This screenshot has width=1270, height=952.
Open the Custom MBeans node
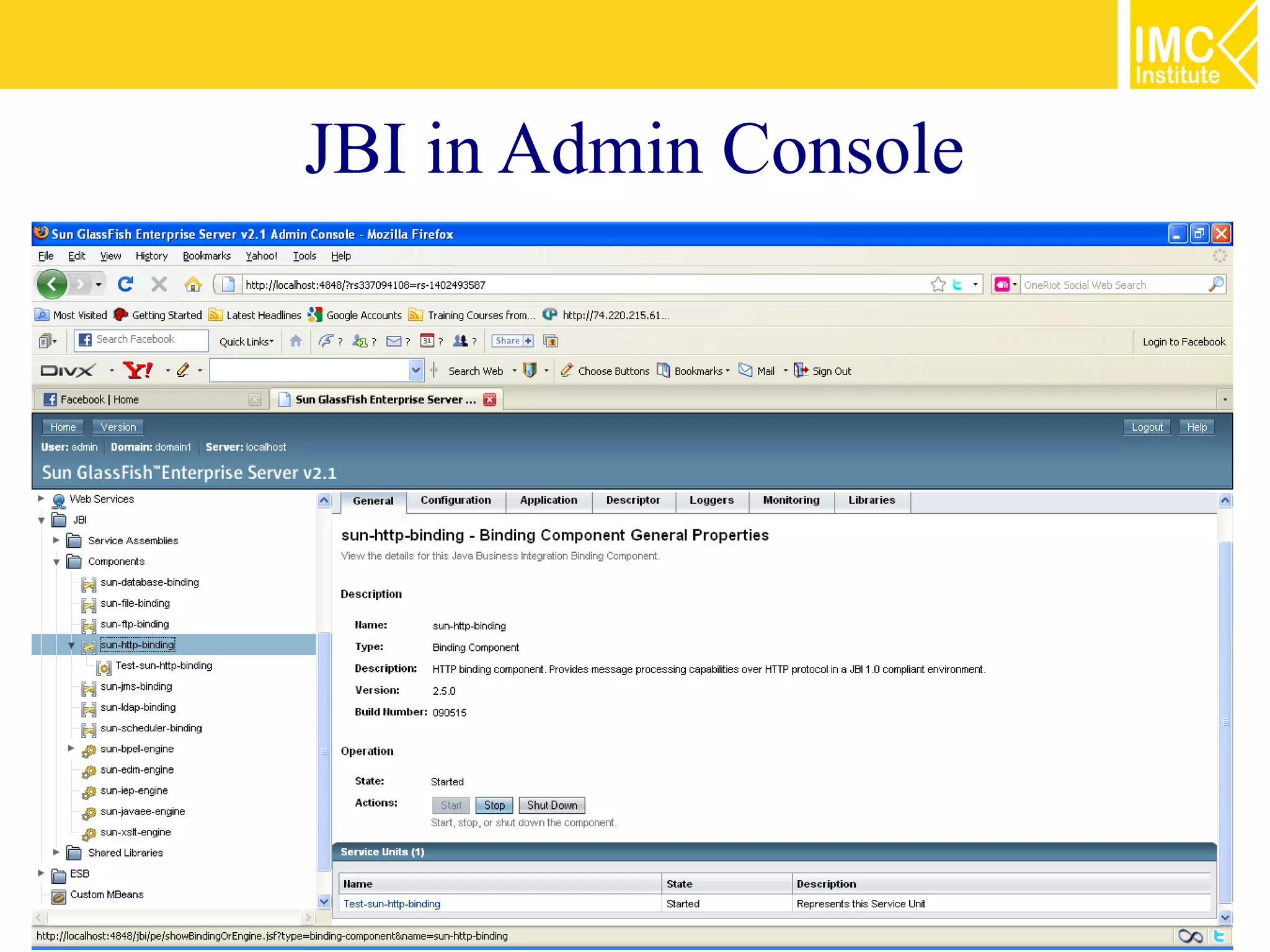click(107, 895)
